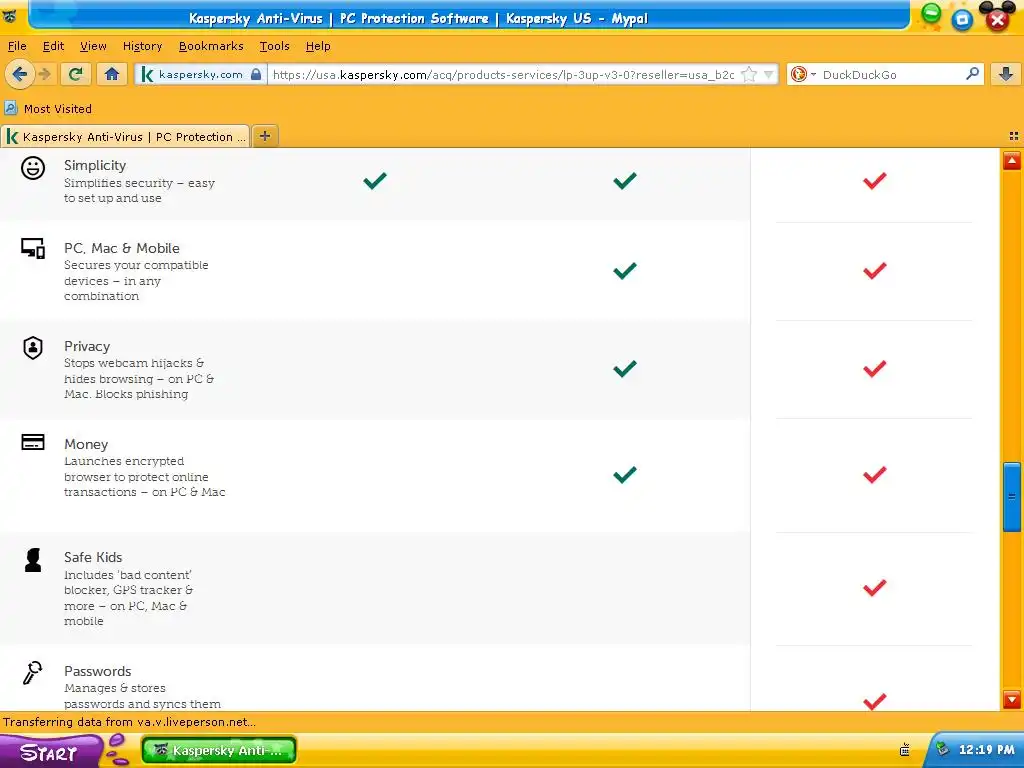
Task: Go back to the previous page
Action: [x=20, y=74]
